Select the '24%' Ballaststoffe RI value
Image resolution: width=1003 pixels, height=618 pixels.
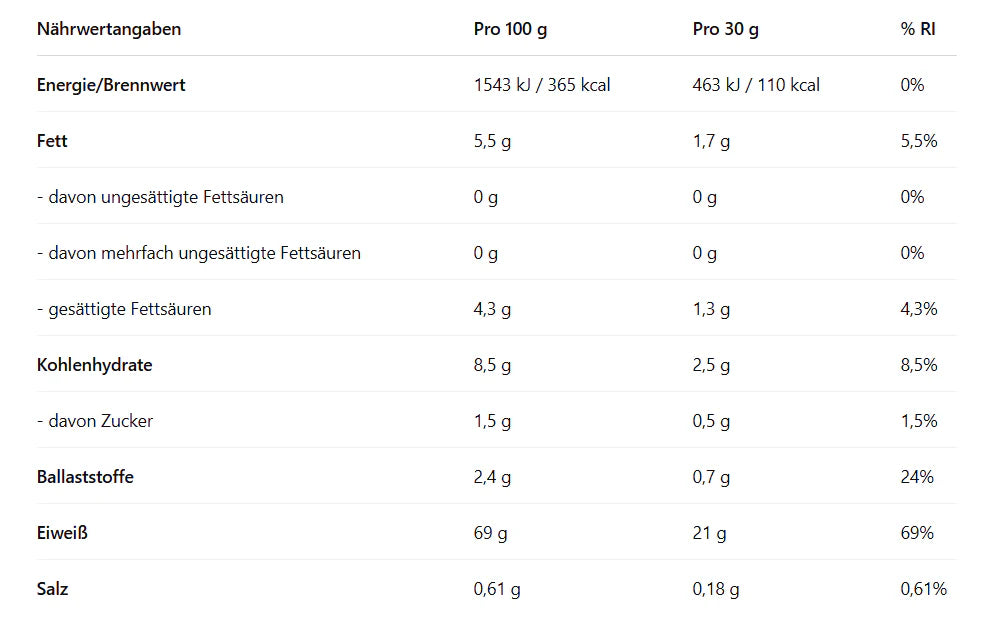pos(916,477)
